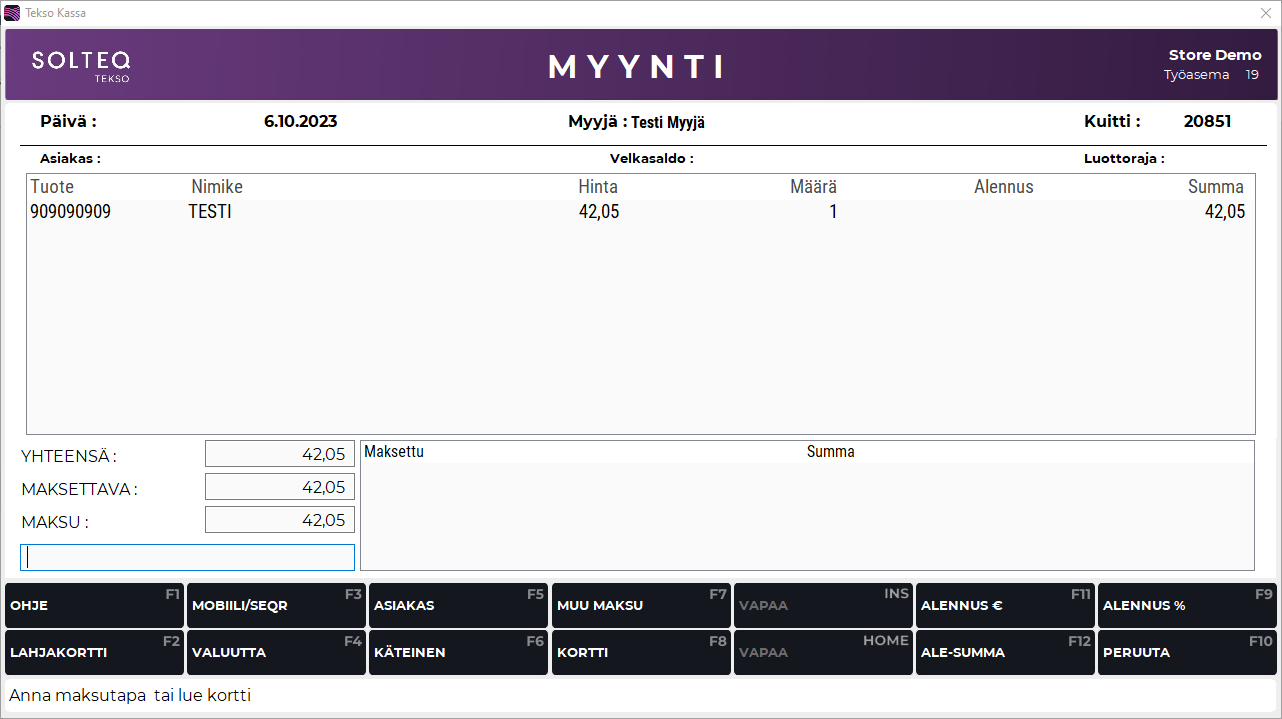The width and height of the screenshot is (1282, 719).
Task: Pay with KORTTI card button
Action: (640, 652)
